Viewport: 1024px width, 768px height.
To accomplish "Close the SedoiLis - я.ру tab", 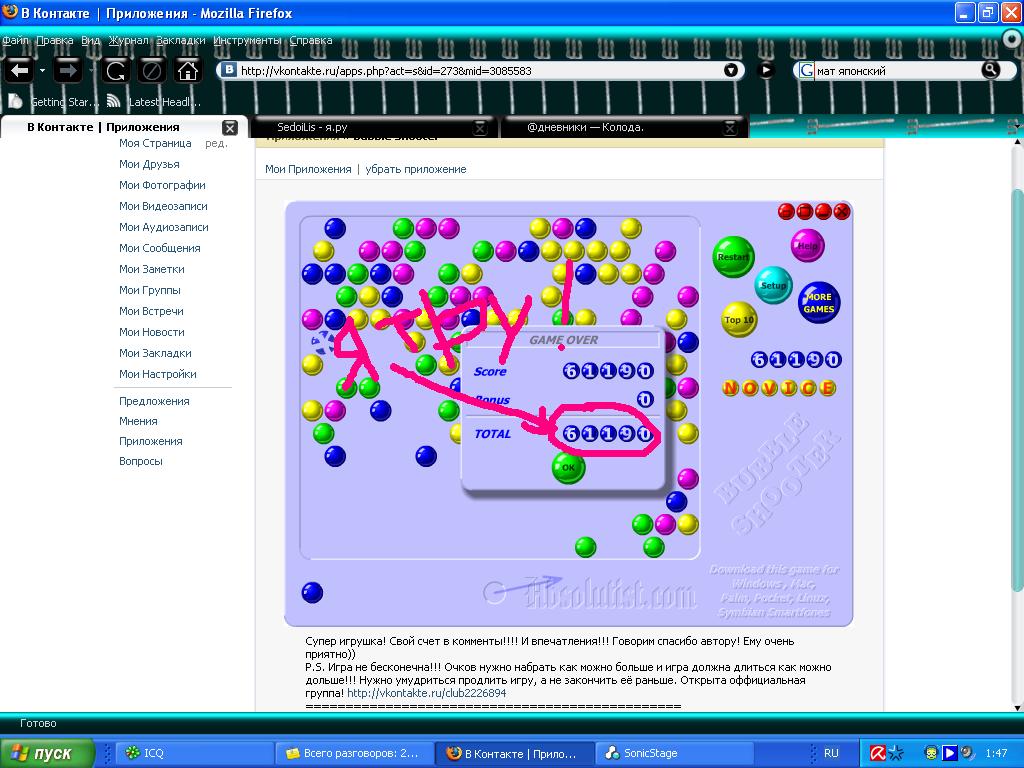I will pyautogui.click(x=480, y=127).
